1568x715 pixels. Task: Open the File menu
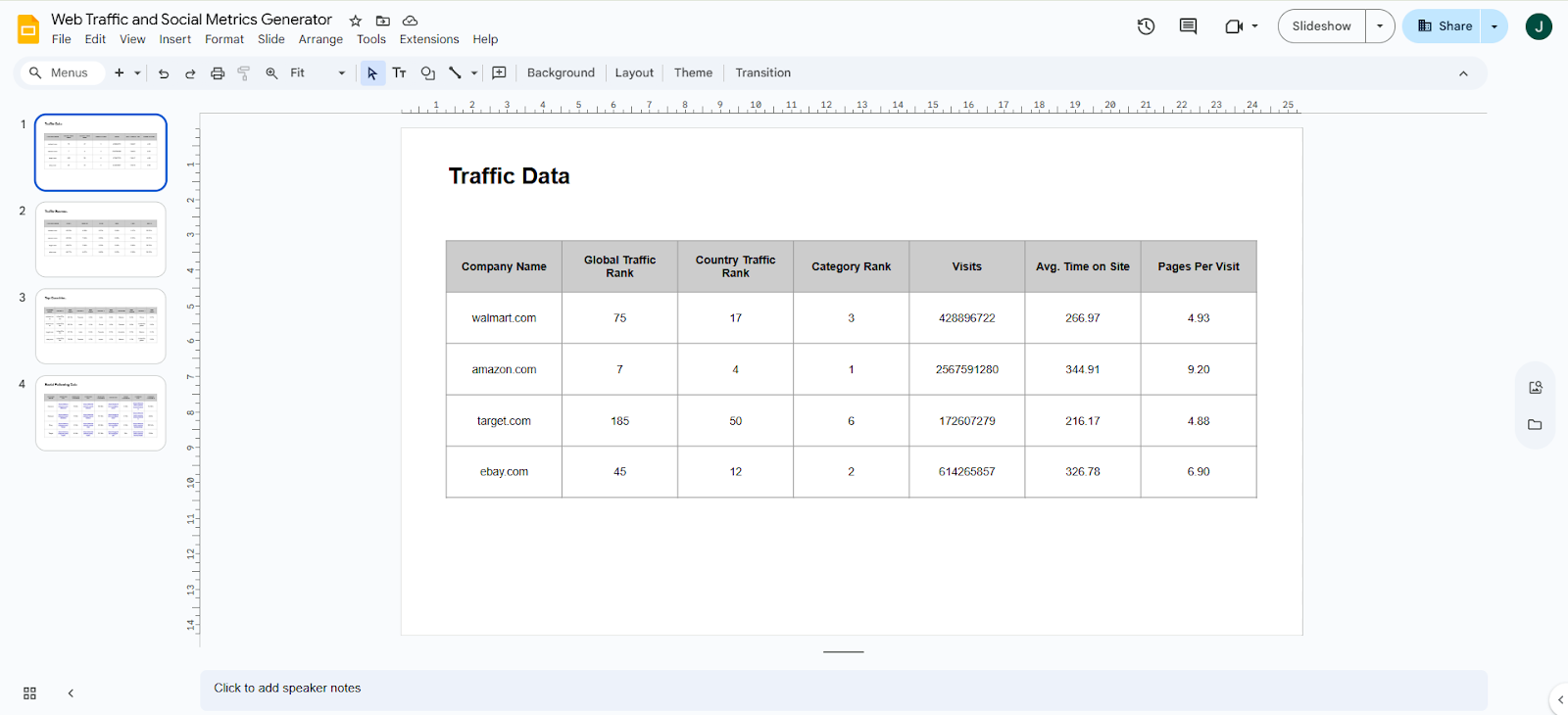(x=61, y=39)
